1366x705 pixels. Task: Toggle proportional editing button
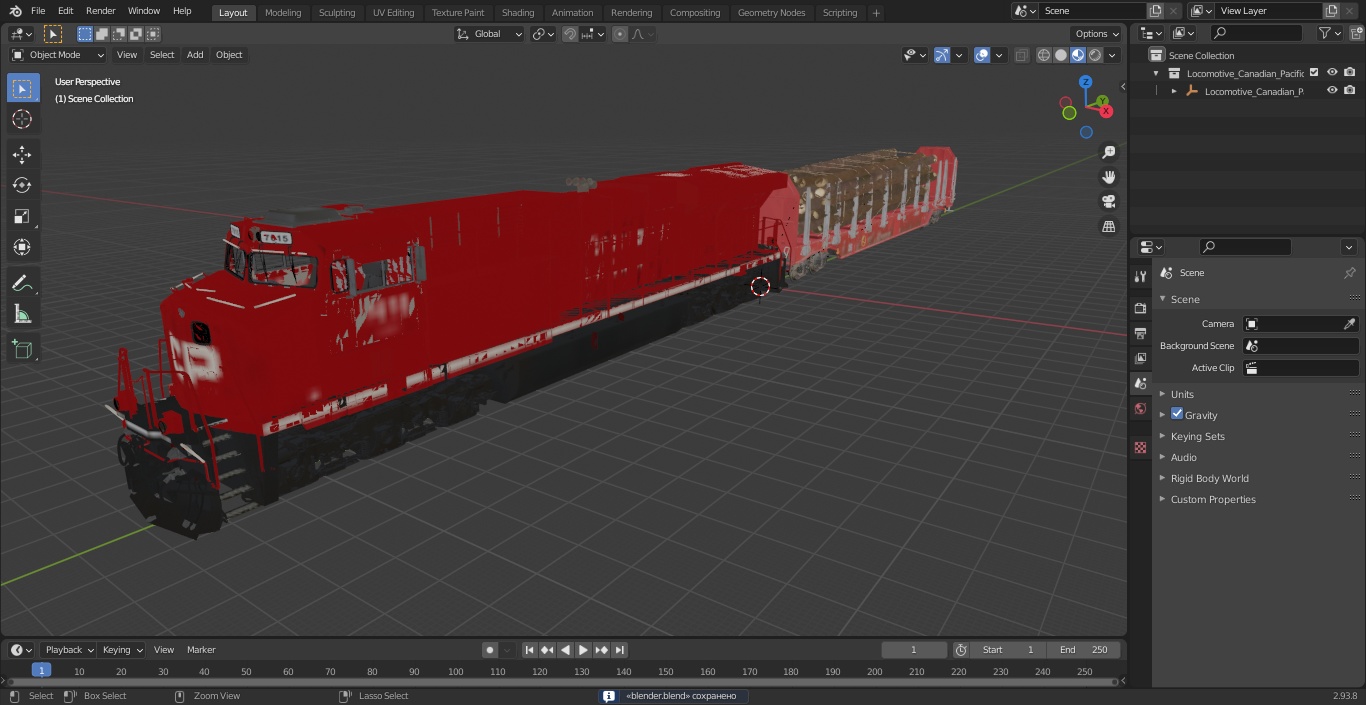[620, 34]
